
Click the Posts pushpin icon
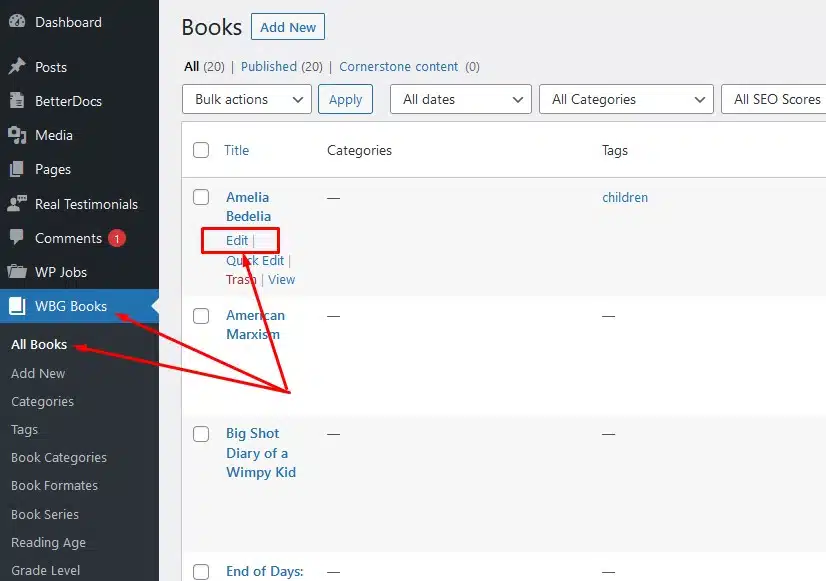[x=17, y=66]
